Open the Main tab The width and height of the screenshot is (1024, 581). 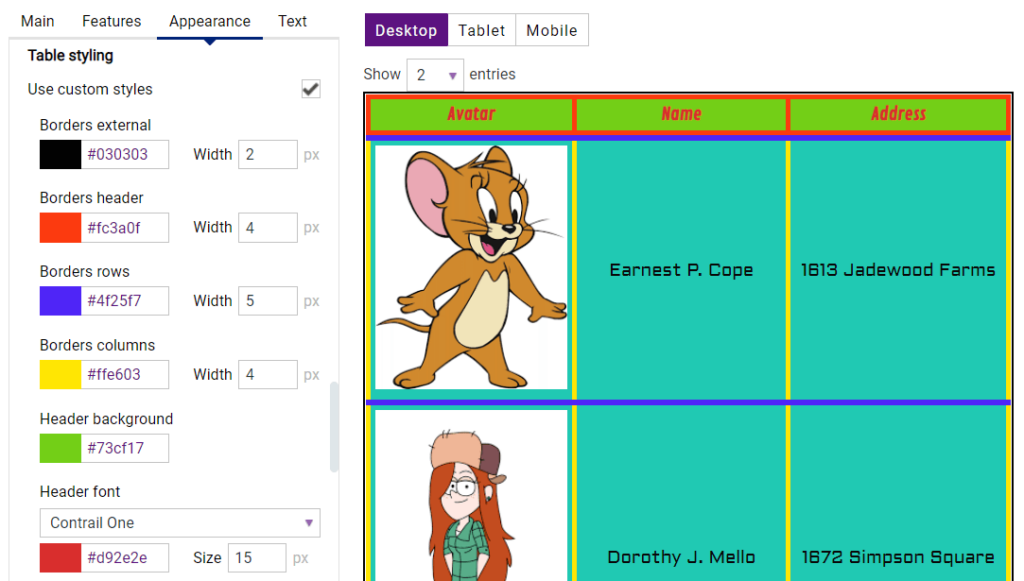pyautogui.click(x=37, y=21)
